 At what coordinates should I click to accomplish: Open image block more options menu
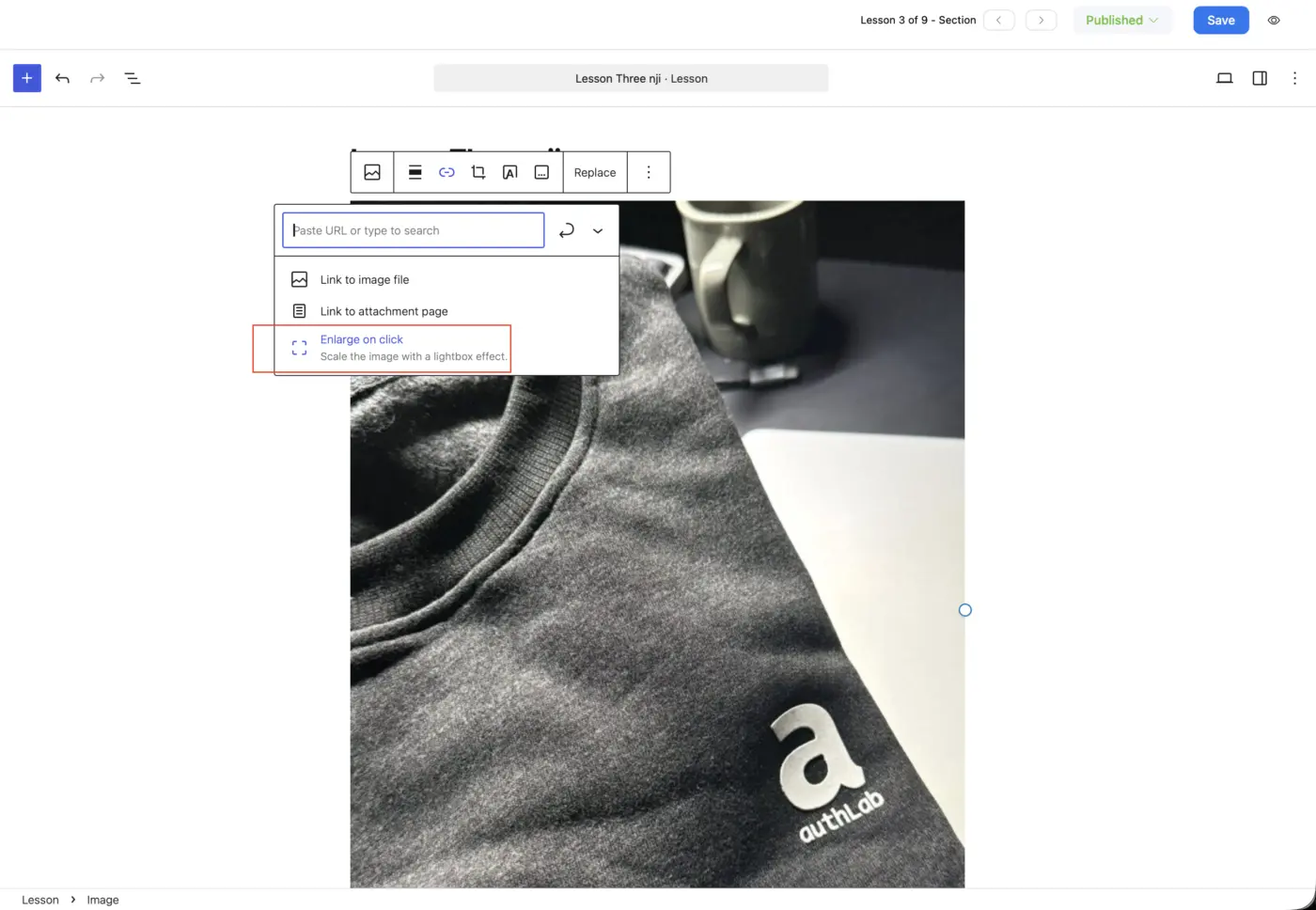[x=649, y=172]
